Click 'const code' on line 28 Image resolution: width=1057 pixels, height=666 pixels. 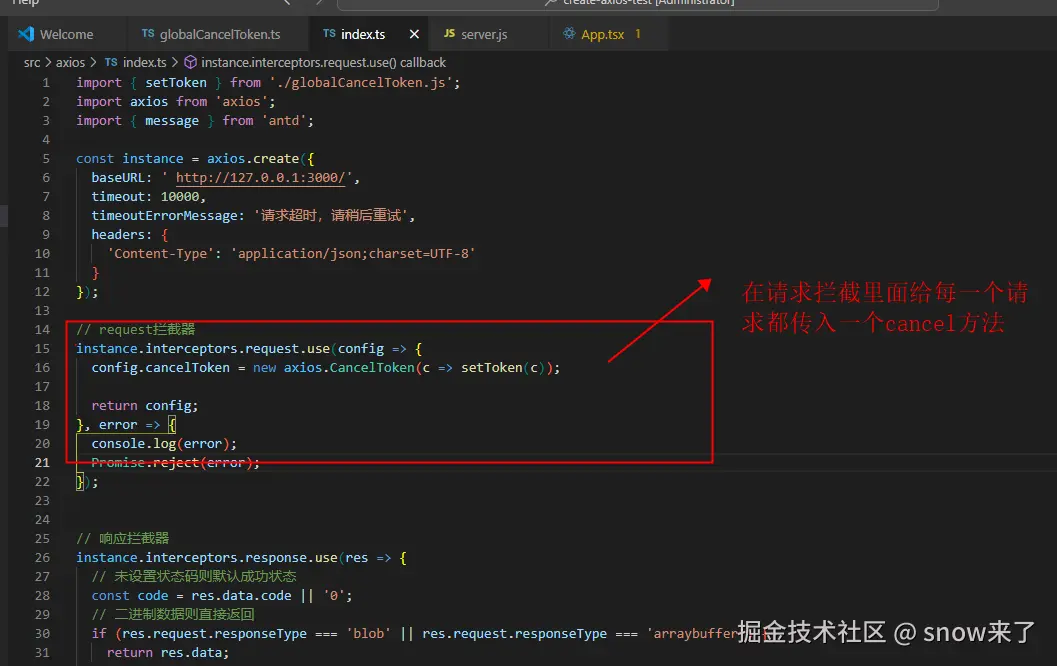(x=130, y=596)
